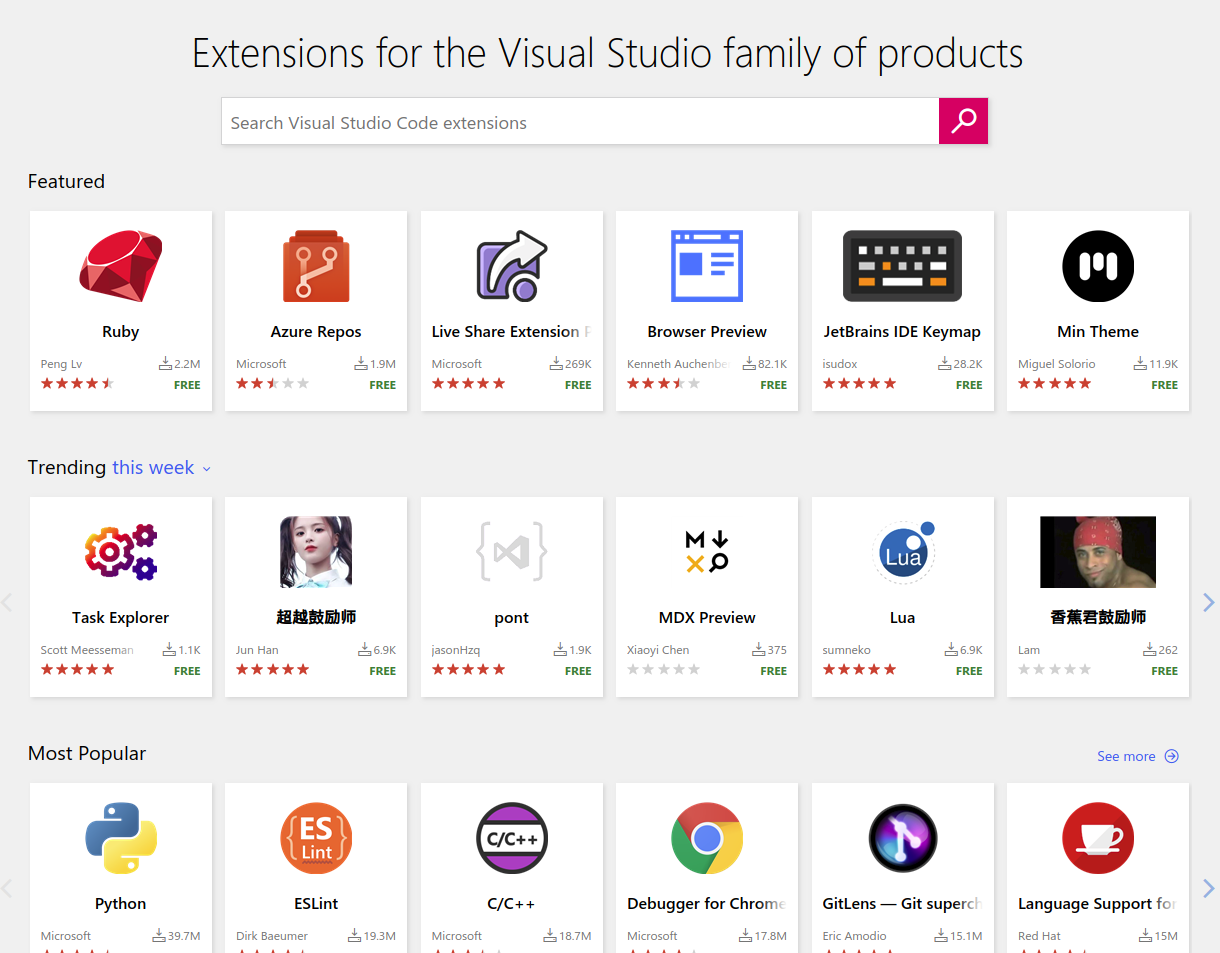Open the Python extension logo icon
The height and width of the screenshot is (953, 1220).
point(121,838)
